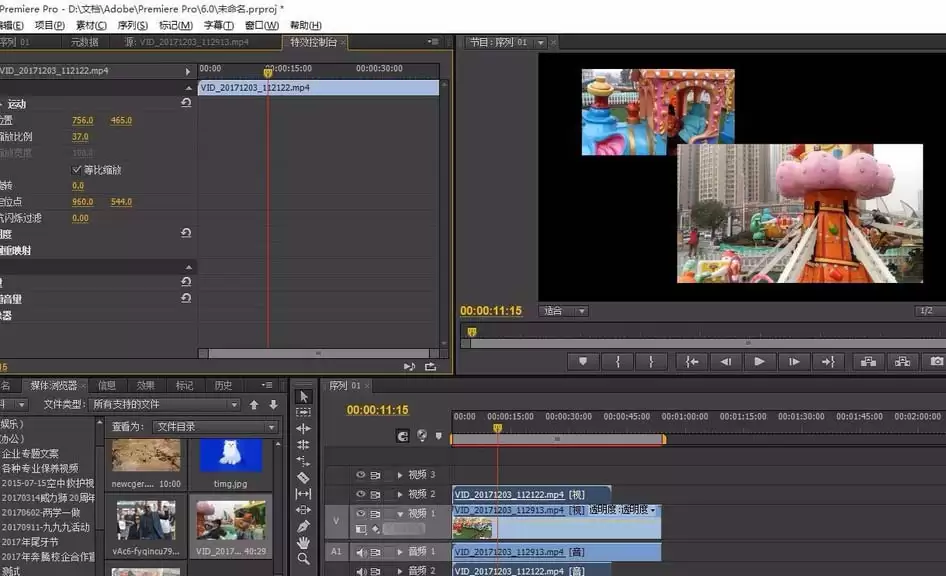This screenshot has width=946, height=576.
Task: Click the scale value 37.0
Action: pos(80,137)
